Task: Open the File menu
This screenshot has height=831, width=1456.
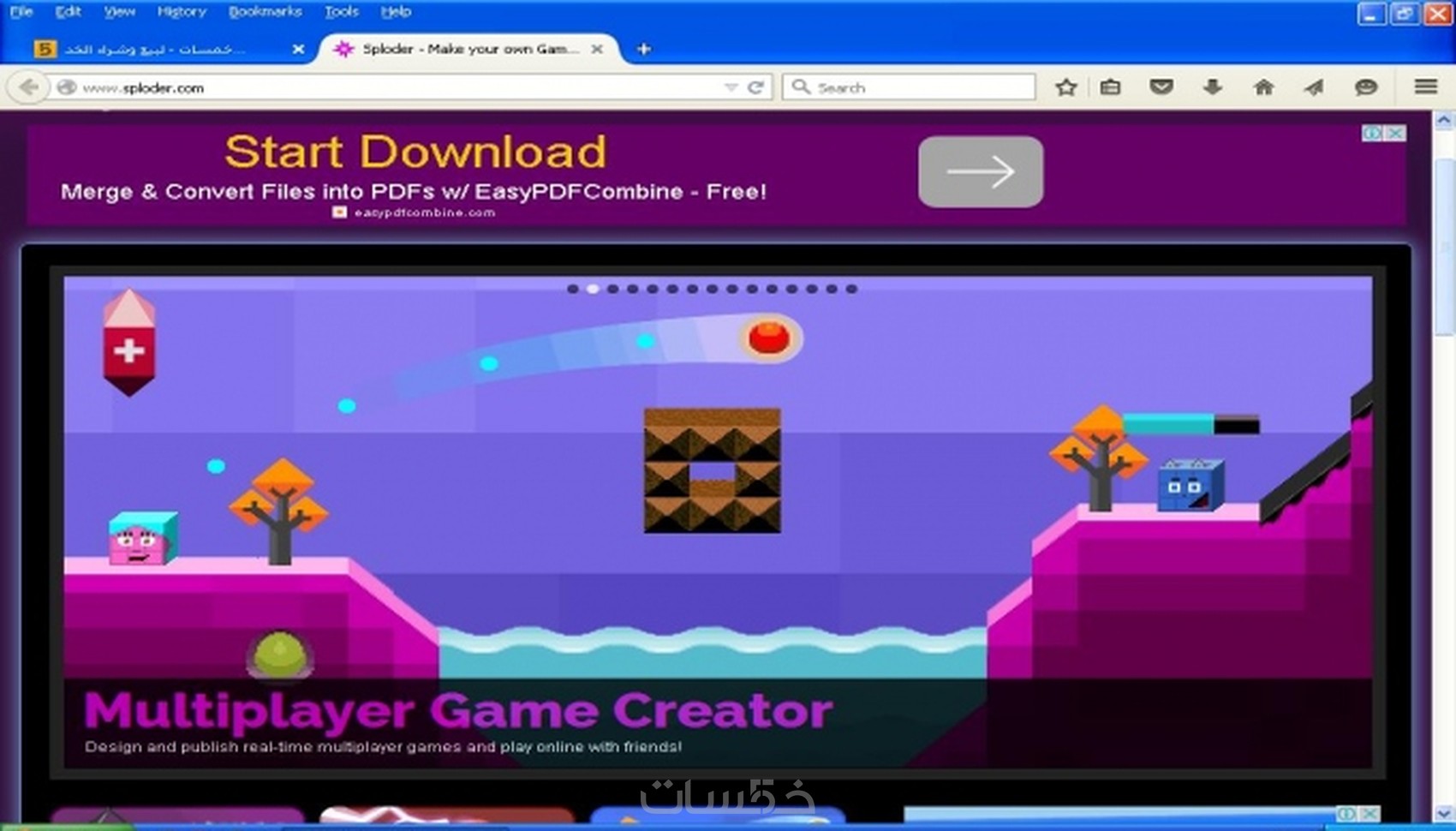Action: coord(21,11)
